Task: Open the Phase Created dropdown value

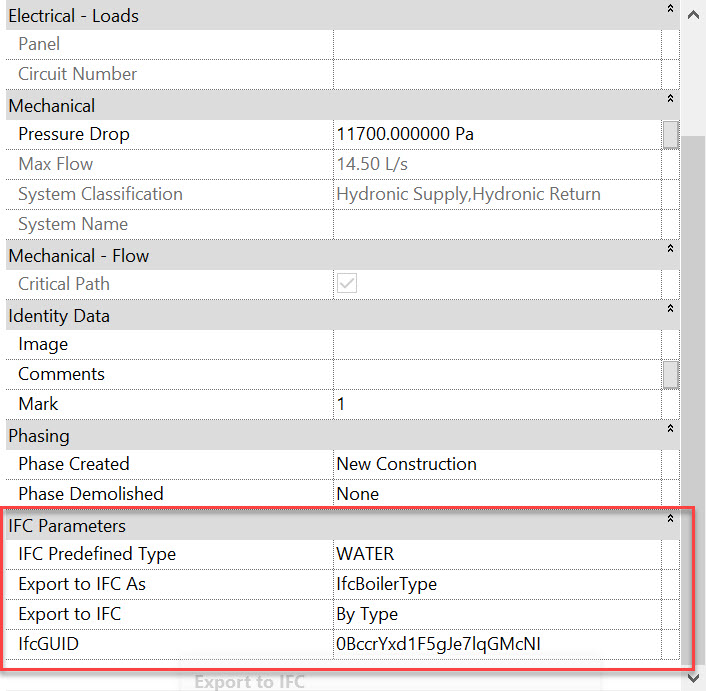Action: (x=496, y=464)
